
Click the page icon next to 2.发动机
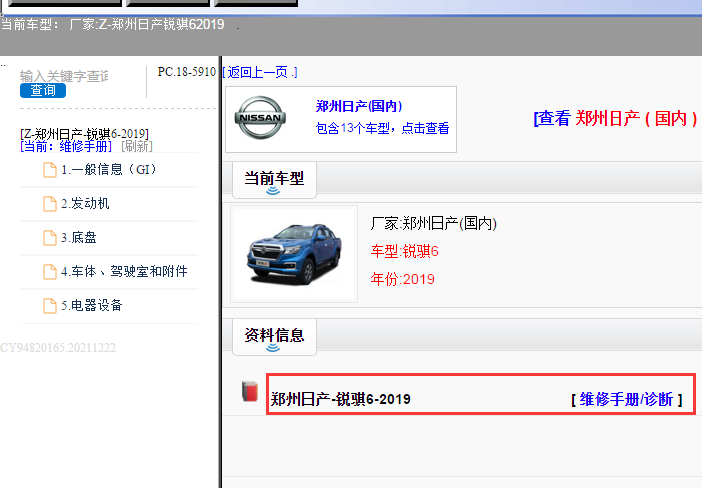coord(50,204)
